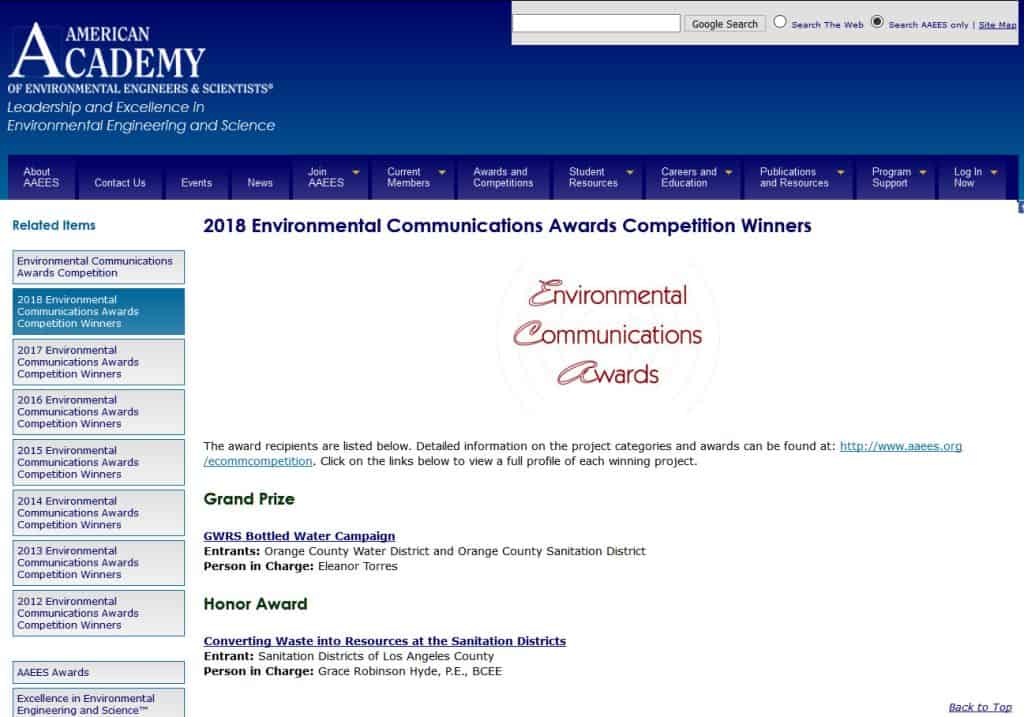Click the American Academy logo

(140, 58)
